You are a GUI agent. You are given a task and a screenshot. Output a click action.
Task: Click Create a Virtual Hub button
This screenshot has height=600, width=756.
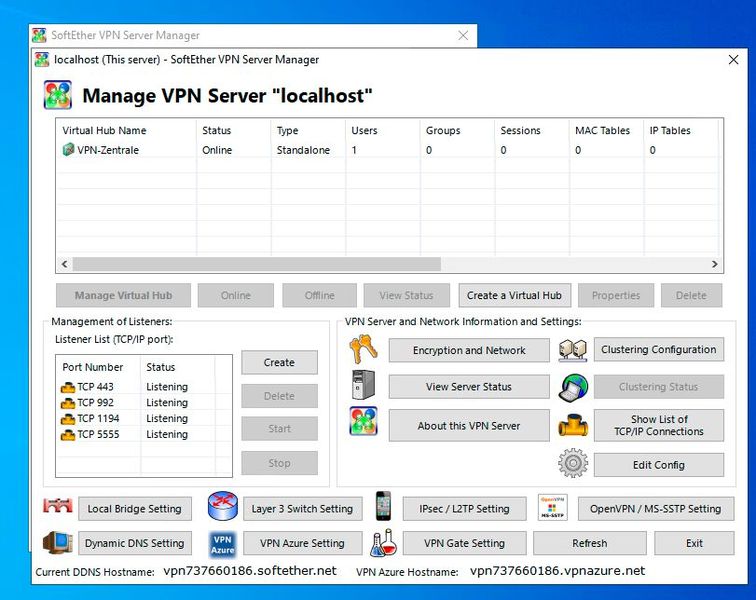(x=514, y=295)
